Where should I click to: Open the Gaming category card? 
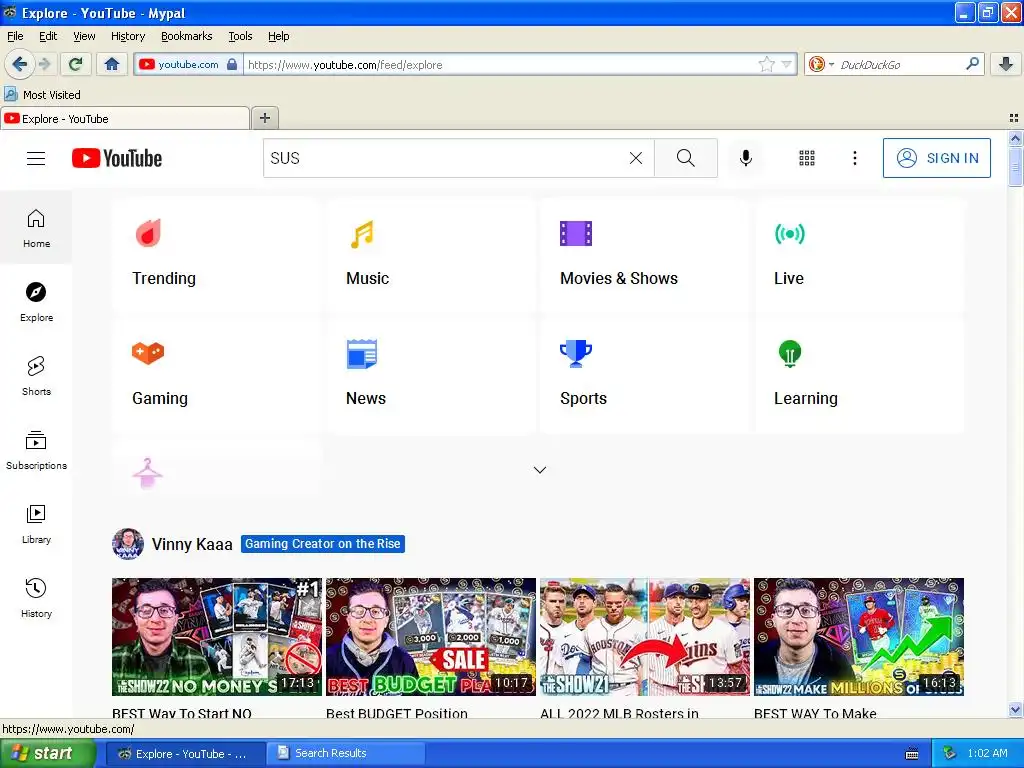pos(217,374)
